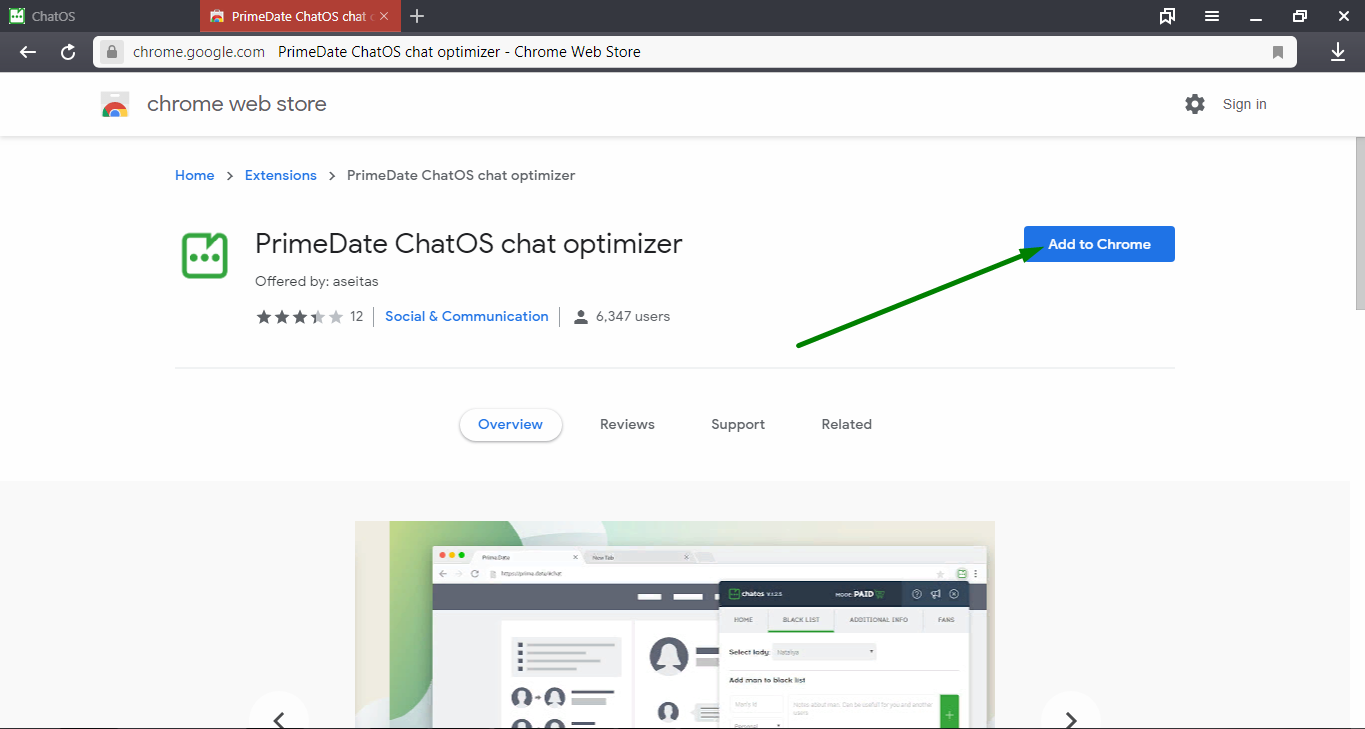Viewport: 1365px width, 729px height.
Task: Close the PrimeDate ChatOS tab
Action: pyautogui.click(x=384, y=17)
